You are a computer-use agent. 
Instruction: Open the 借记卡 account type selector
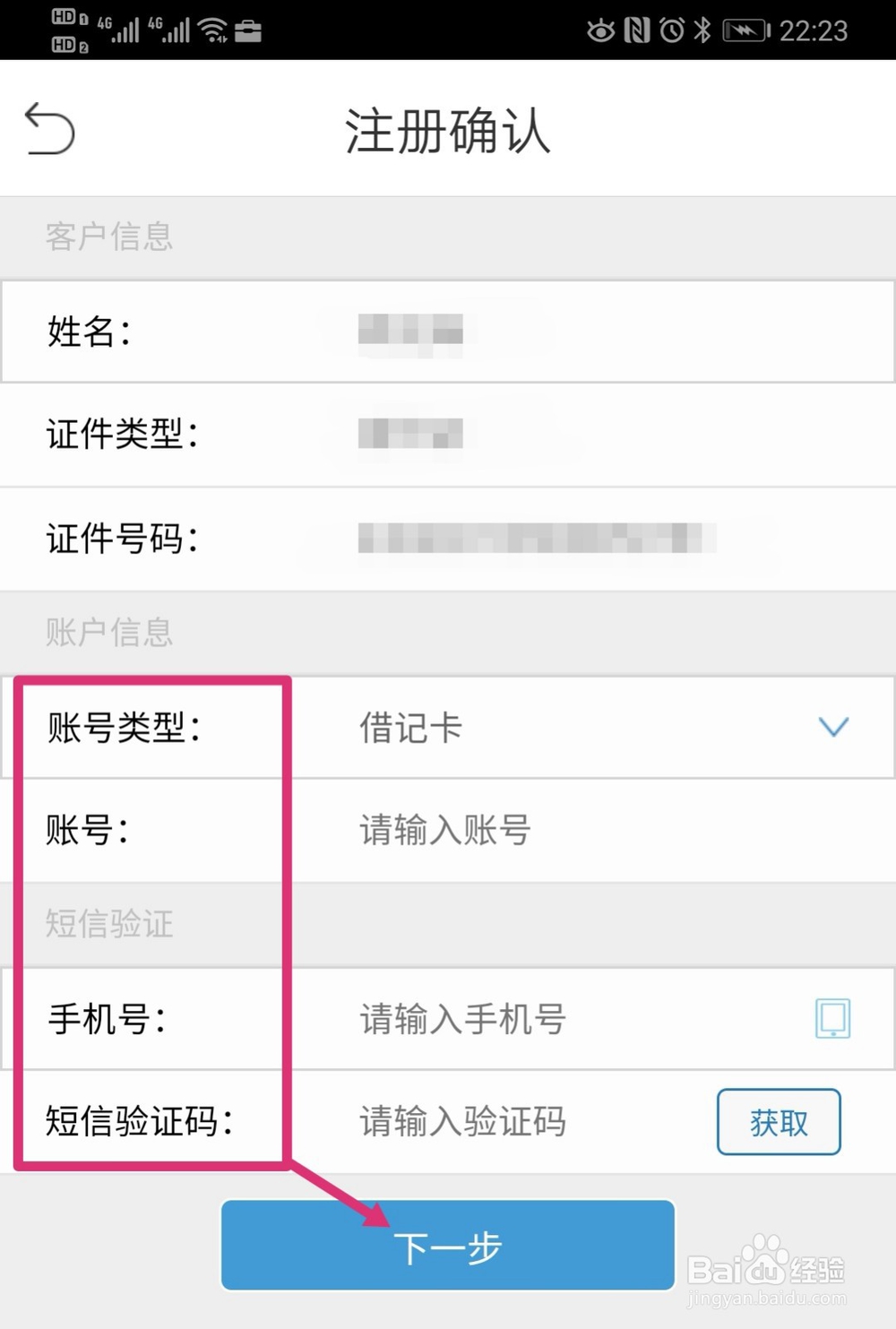click(410, 728)
